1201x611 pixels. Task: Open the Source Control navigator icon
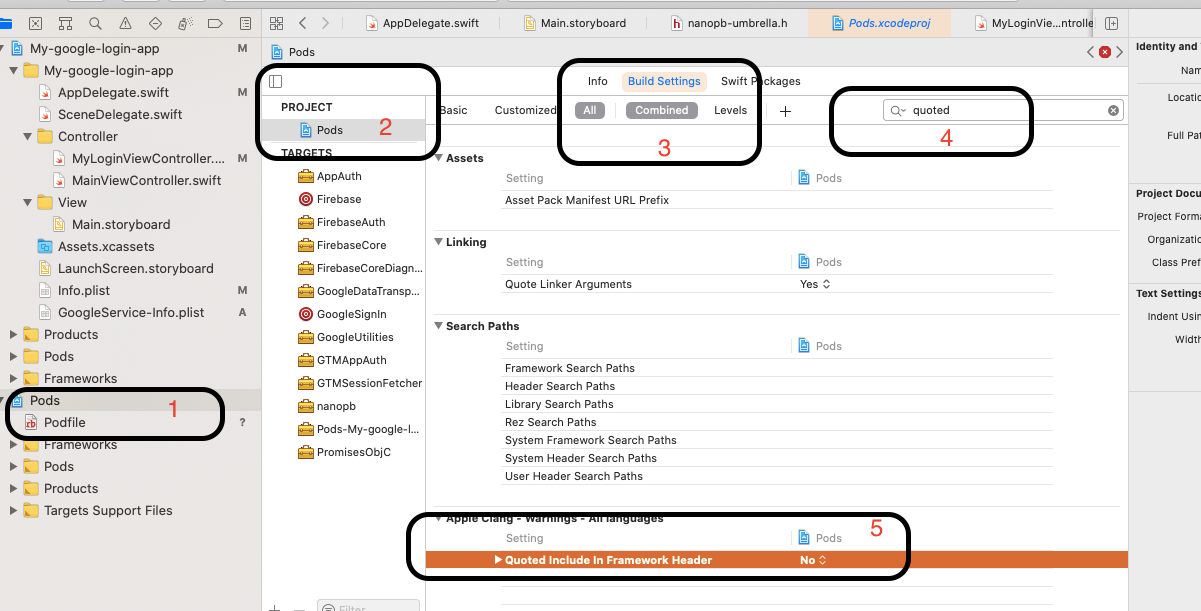[36, 22]
